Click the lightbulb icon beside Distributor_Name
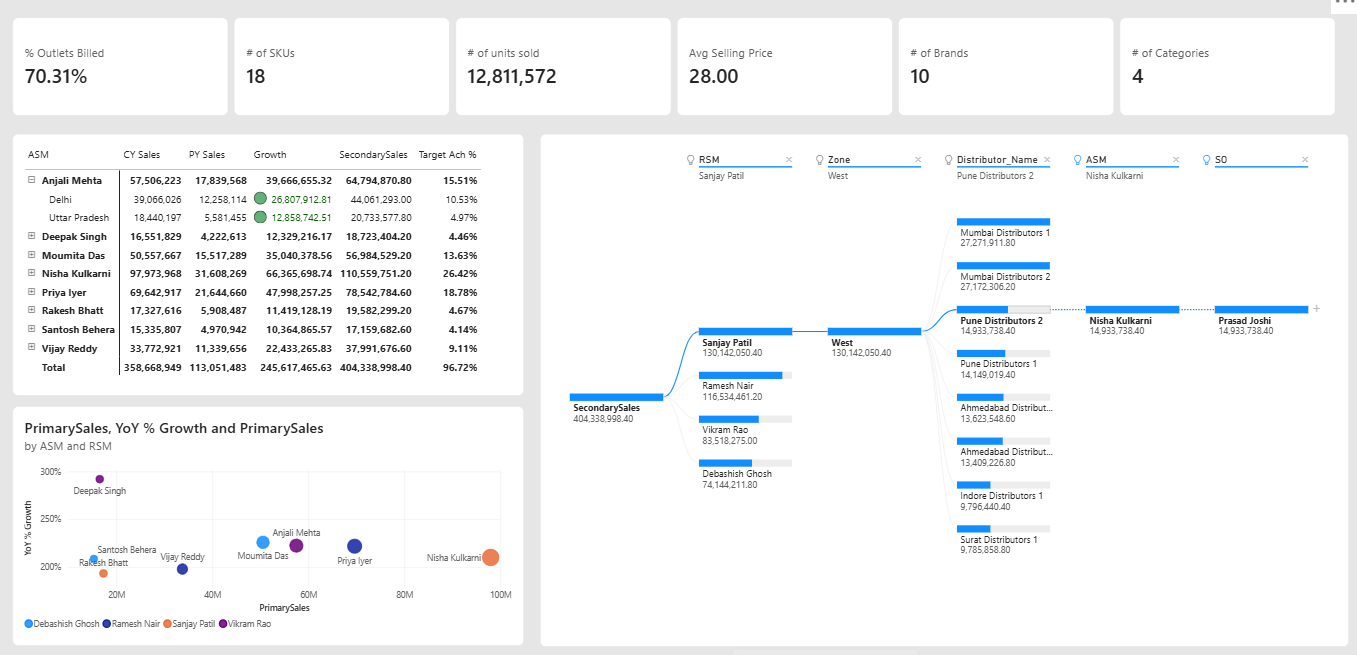This screenshot has height=655, width=1357. pos(949,160)
